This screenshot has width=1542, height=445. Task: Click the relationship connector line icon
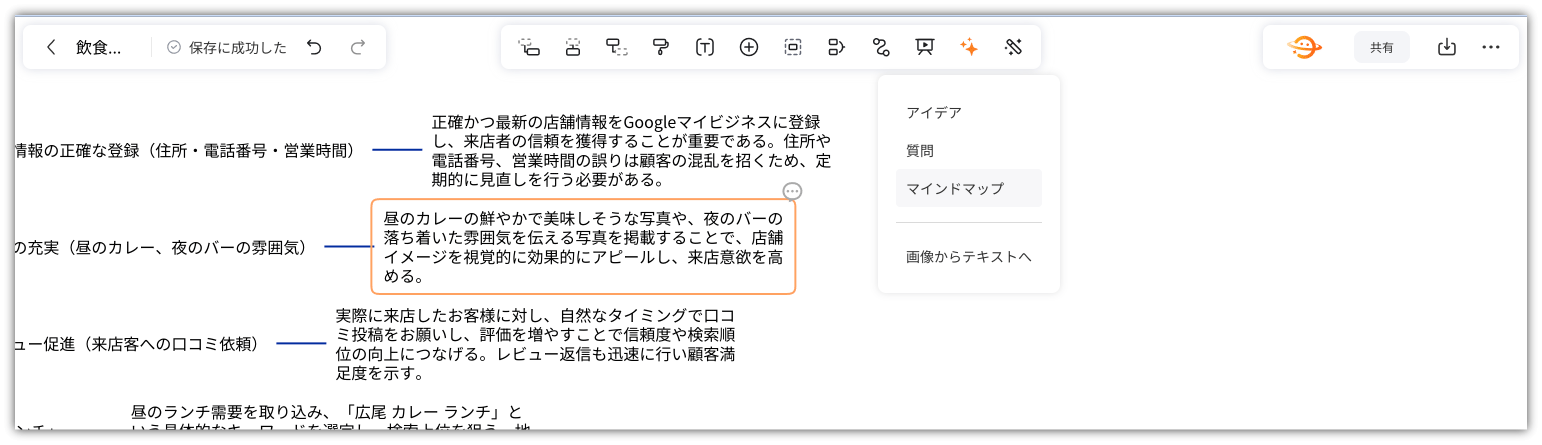tap(881, 47)
